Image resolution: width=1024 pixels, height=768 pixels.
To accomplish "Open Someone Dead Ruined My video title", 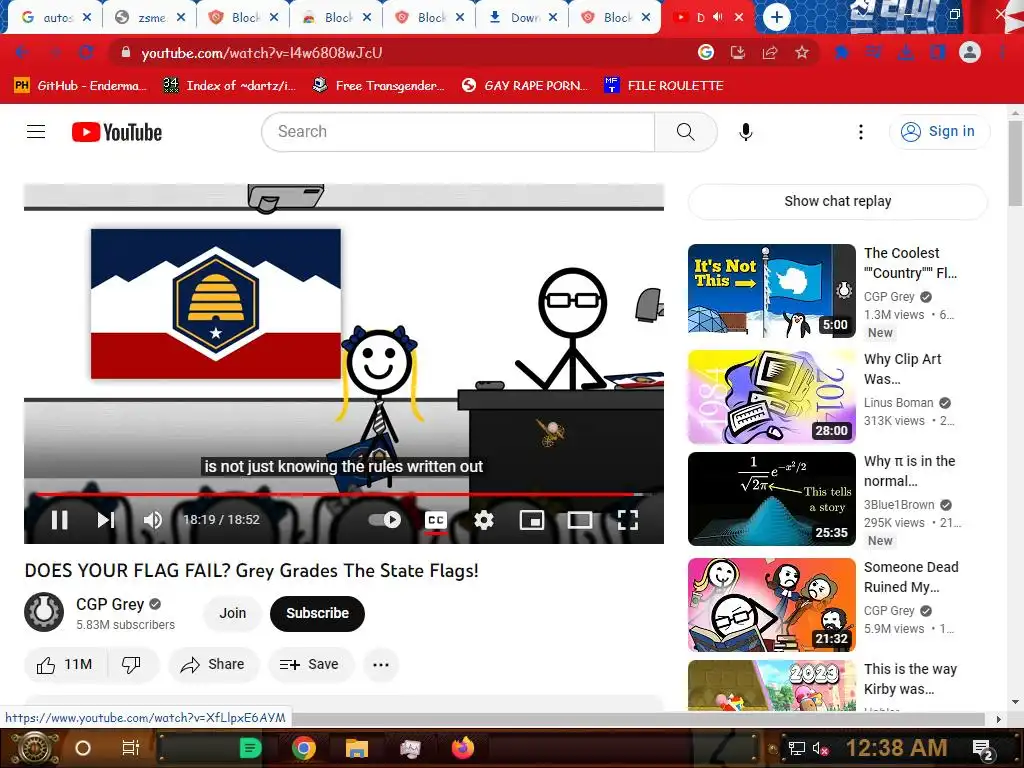I will (x=911, y=577).
